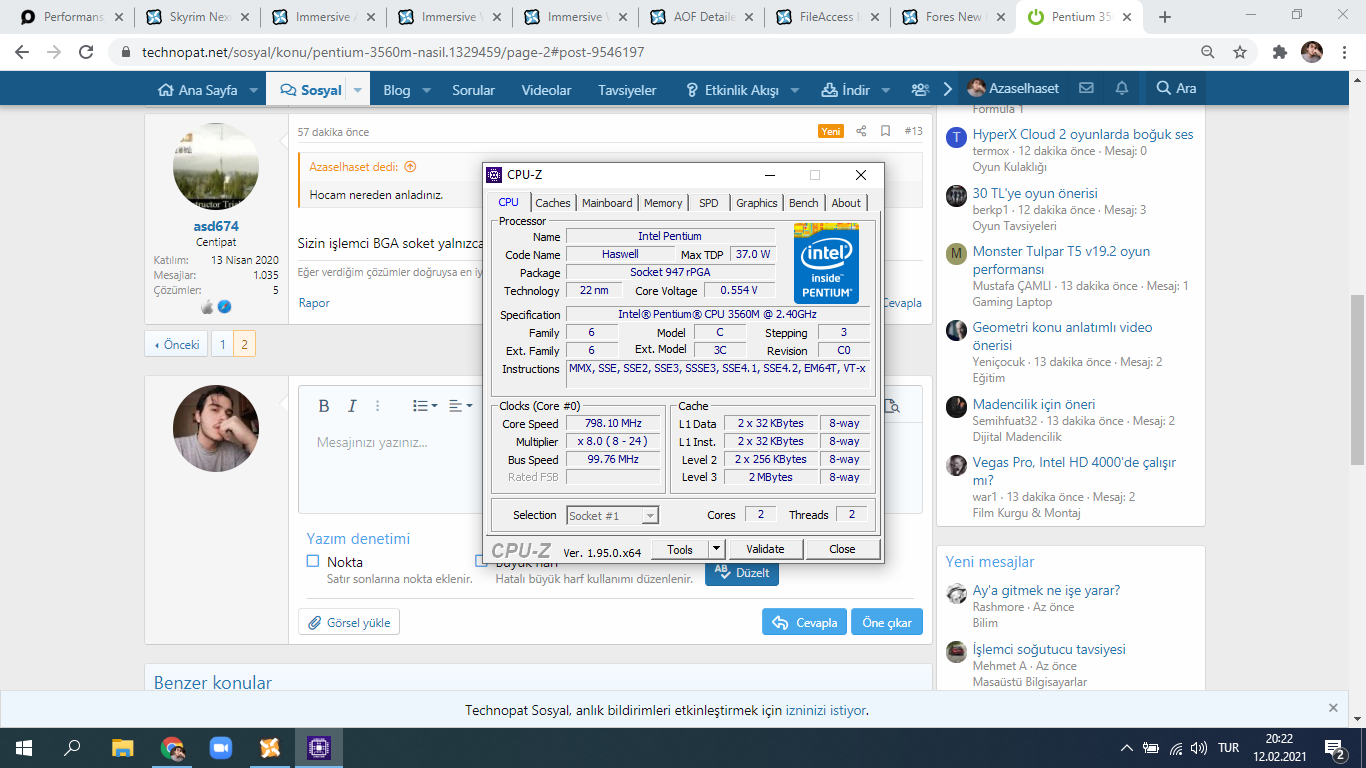
Task: Jump to quoted post via the up-arrow icon
Action: (x=410, y=167)
